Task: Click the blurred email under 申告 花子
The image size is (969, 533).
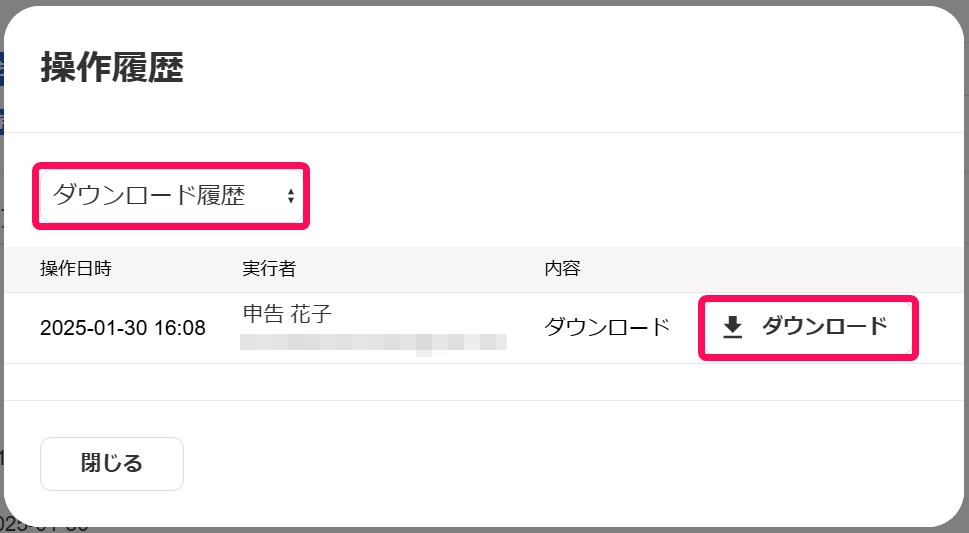Action: pos(373,342)
